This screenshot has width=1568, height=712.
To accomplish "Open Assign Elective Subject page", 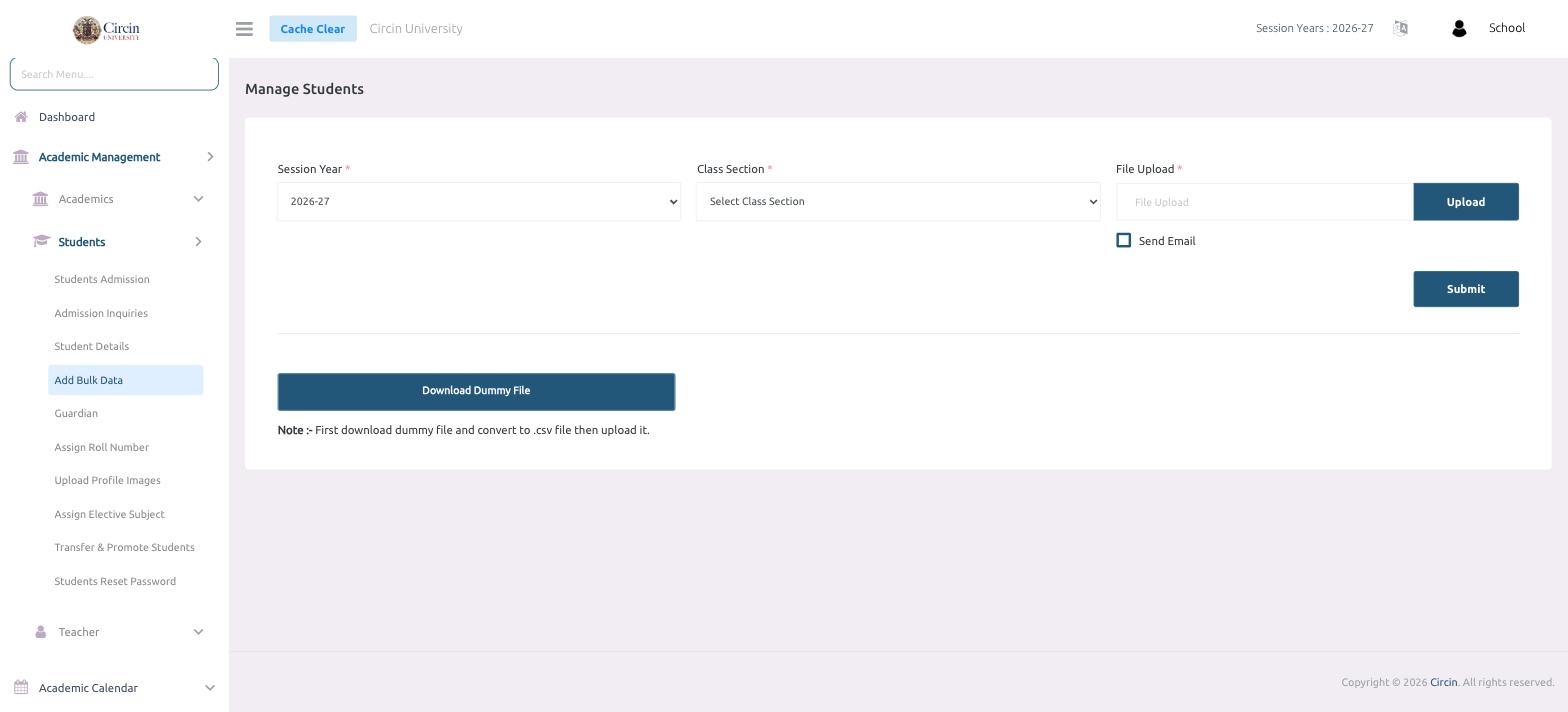I will (110, 514).
